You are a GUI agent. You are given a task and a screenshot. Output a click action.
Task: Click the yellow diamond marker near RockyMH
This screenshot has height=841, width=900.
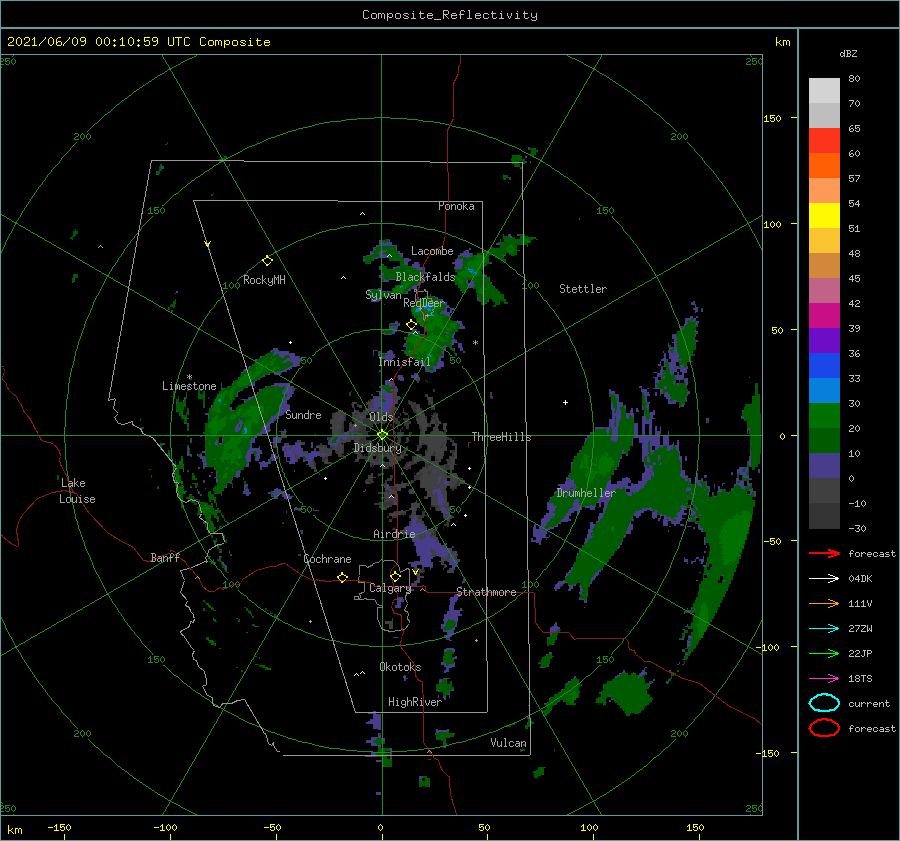coord(267,261)
